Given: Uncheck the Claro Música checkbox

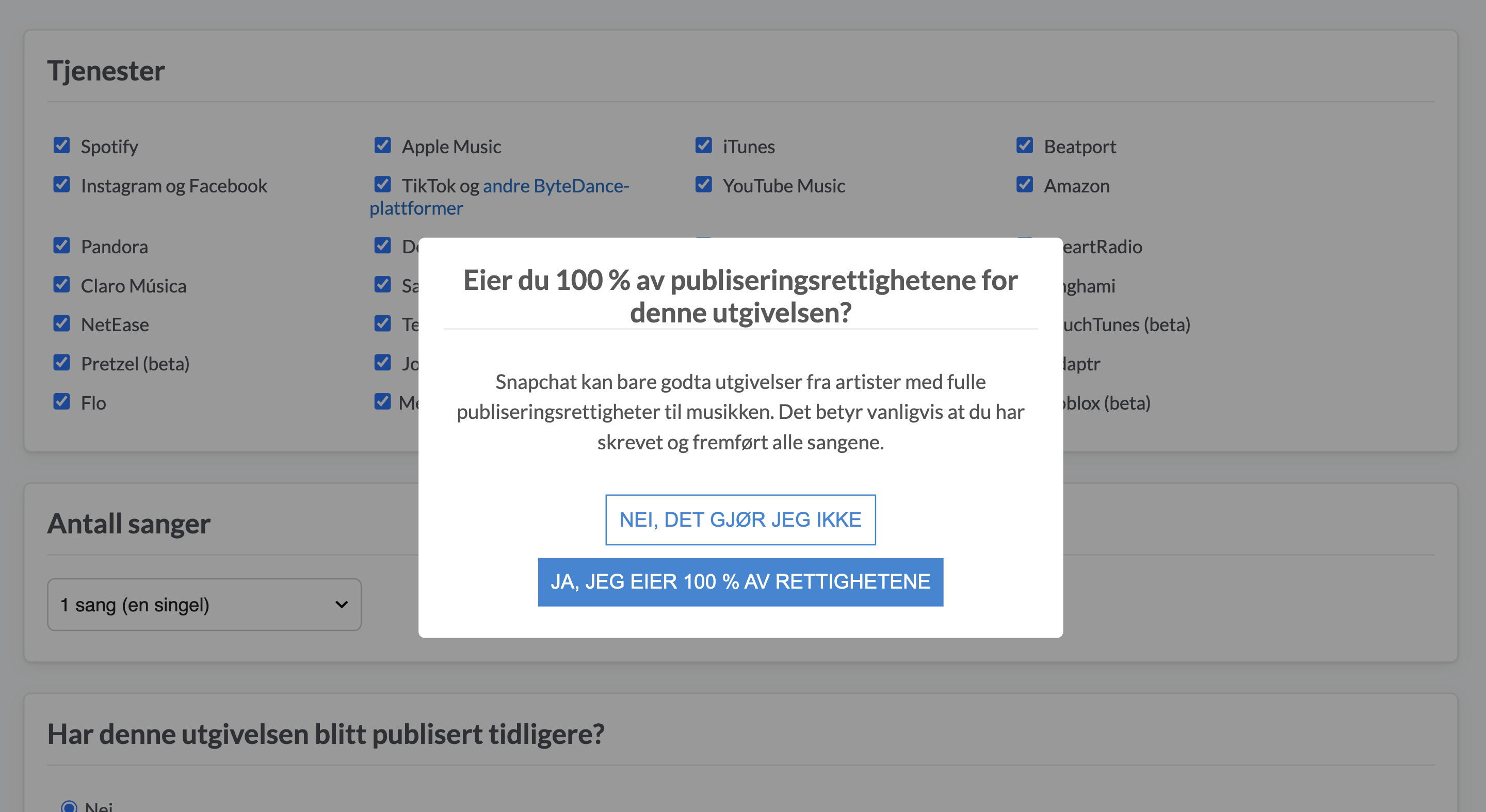Looking at the screenshot, I should (x=62, y=284).
